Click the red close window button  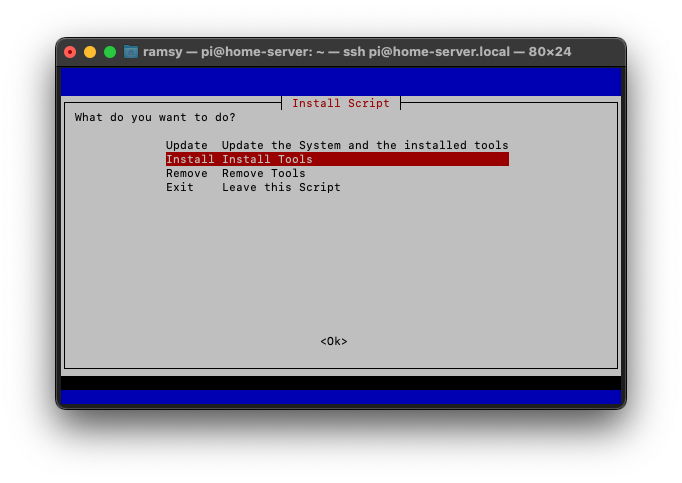pyautogui.click(x=70, y=52)
